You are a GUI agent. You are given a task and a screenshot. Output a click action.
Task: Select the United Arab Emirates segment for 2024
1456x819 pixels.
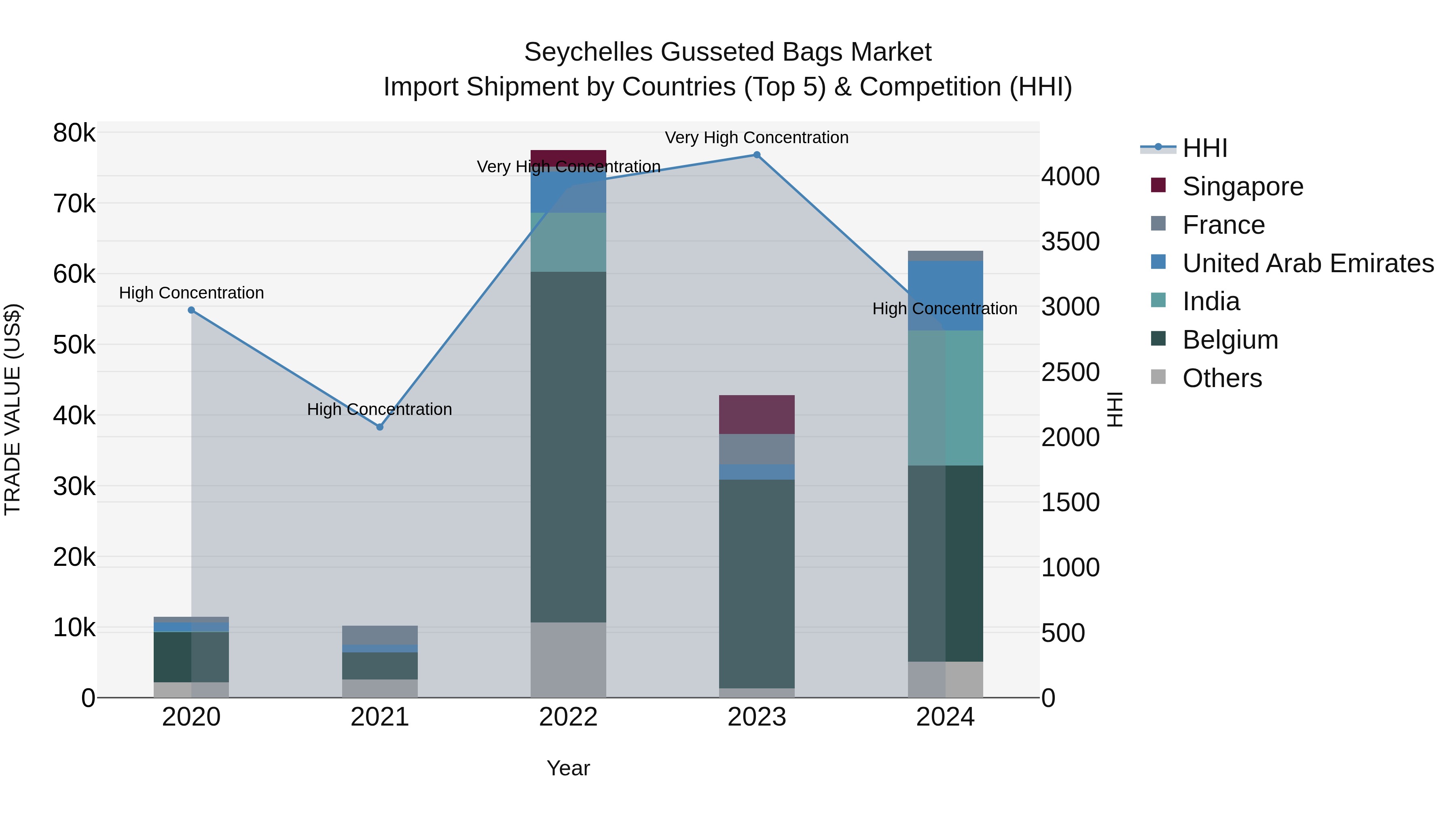tap(946, 296)
